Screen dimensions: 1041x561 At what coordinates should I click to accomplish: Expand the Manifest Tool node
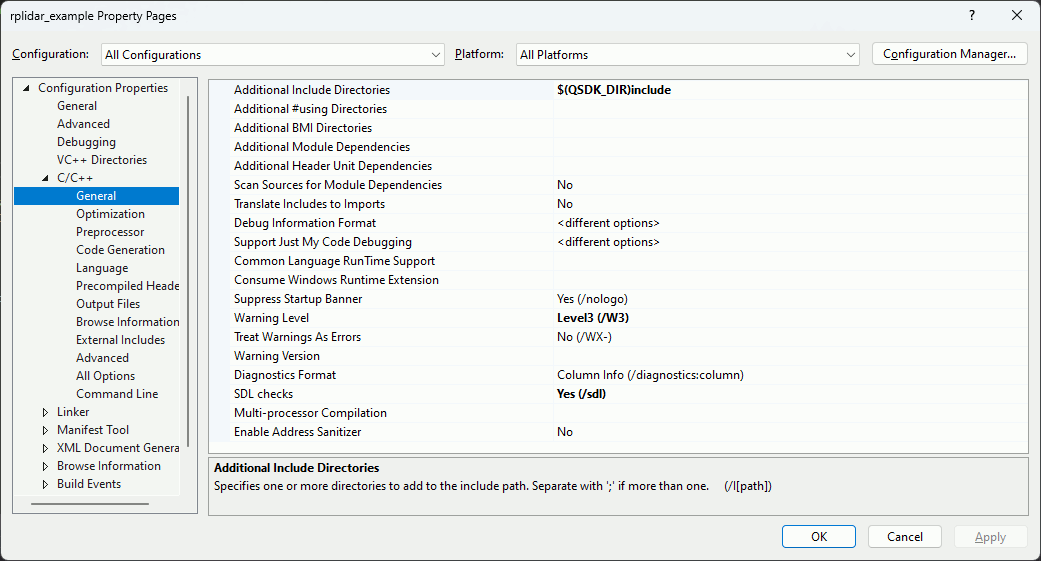click(45, 430)
